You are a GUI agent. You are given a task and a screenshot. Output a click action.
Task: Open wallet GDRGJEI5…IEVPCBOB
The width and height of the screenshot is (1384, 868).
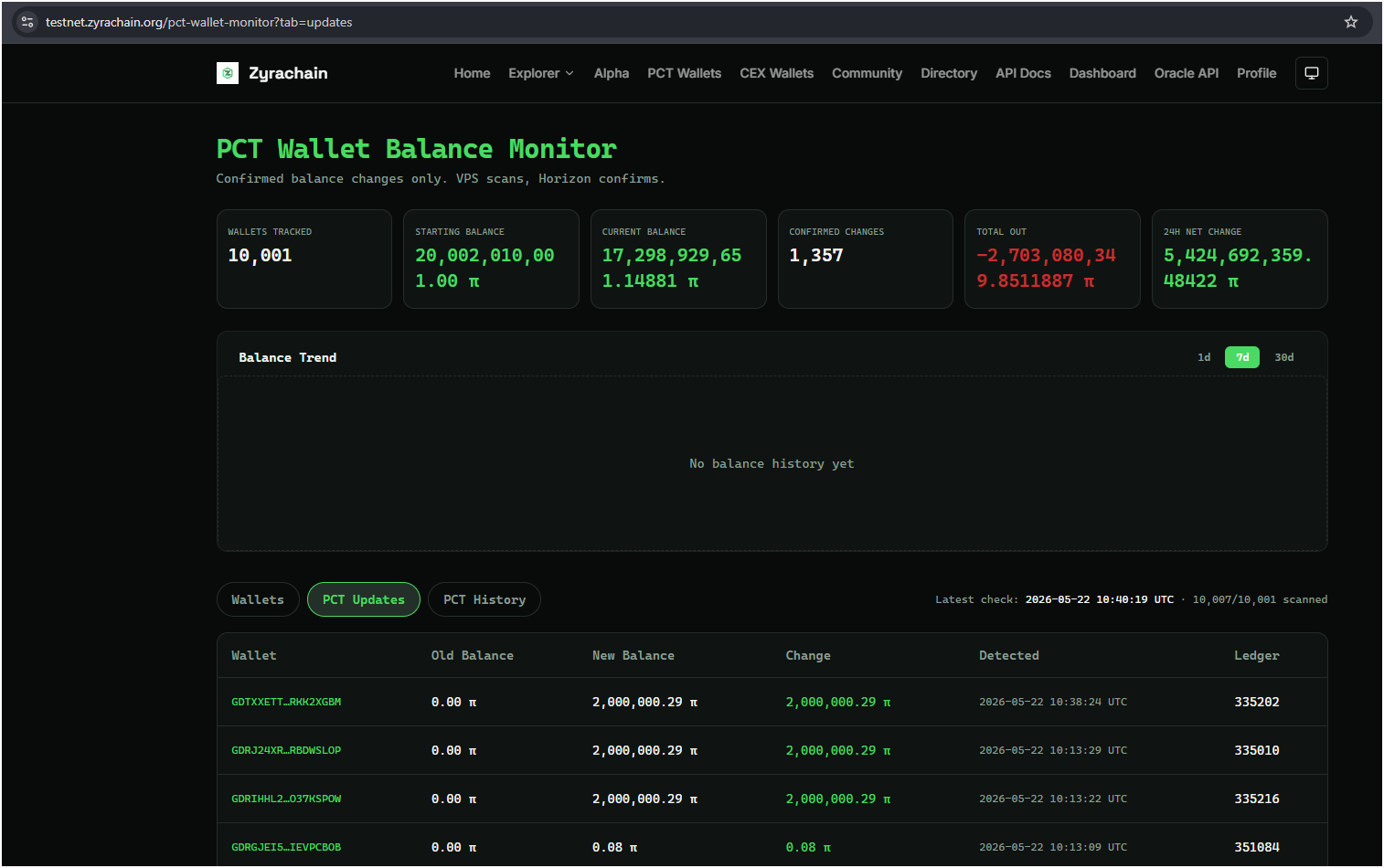coord(286,847)
